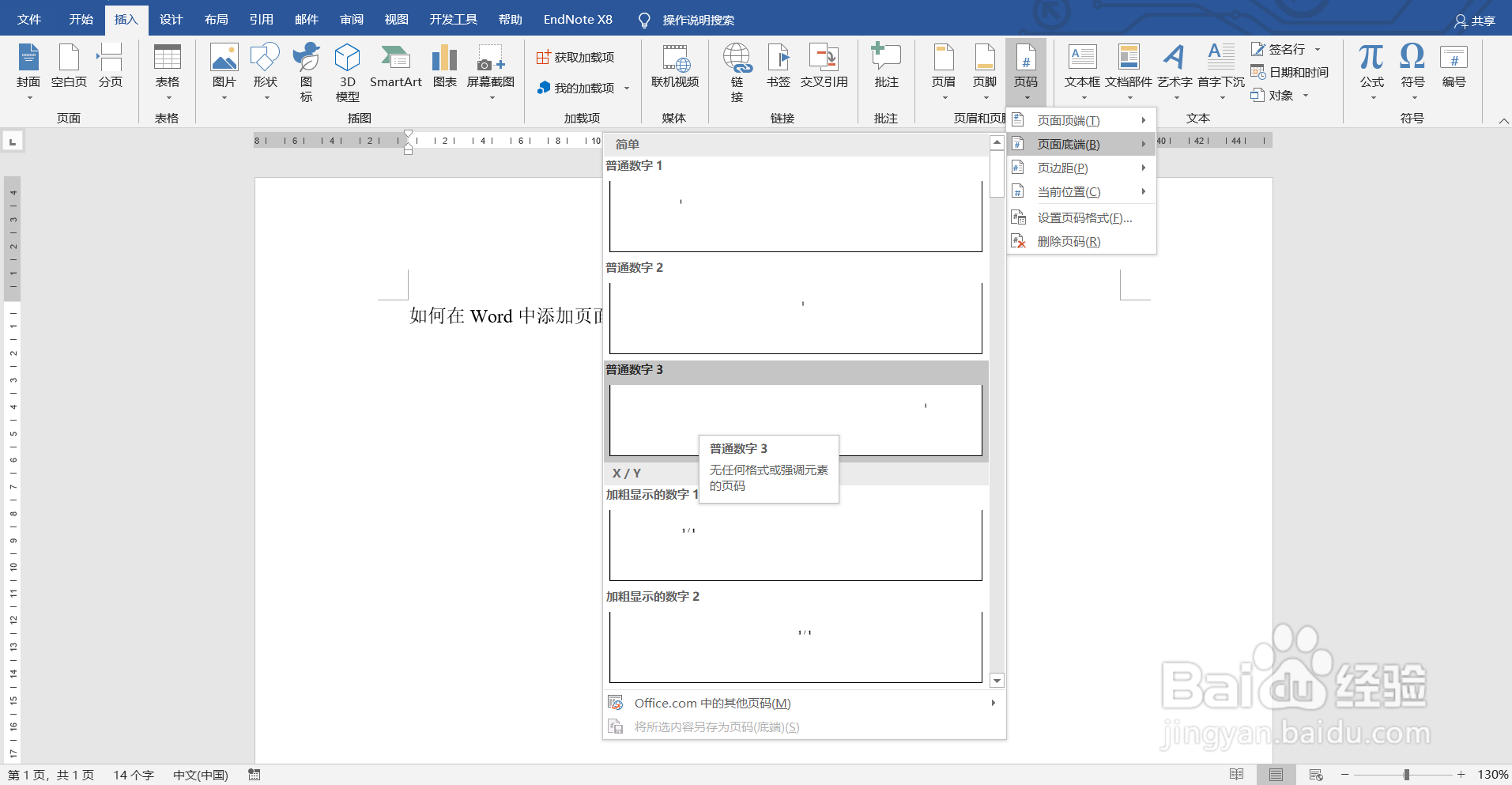Insert a SmartArt graphic
This screenshot has height=785, width=1512.
pos(395,70)
